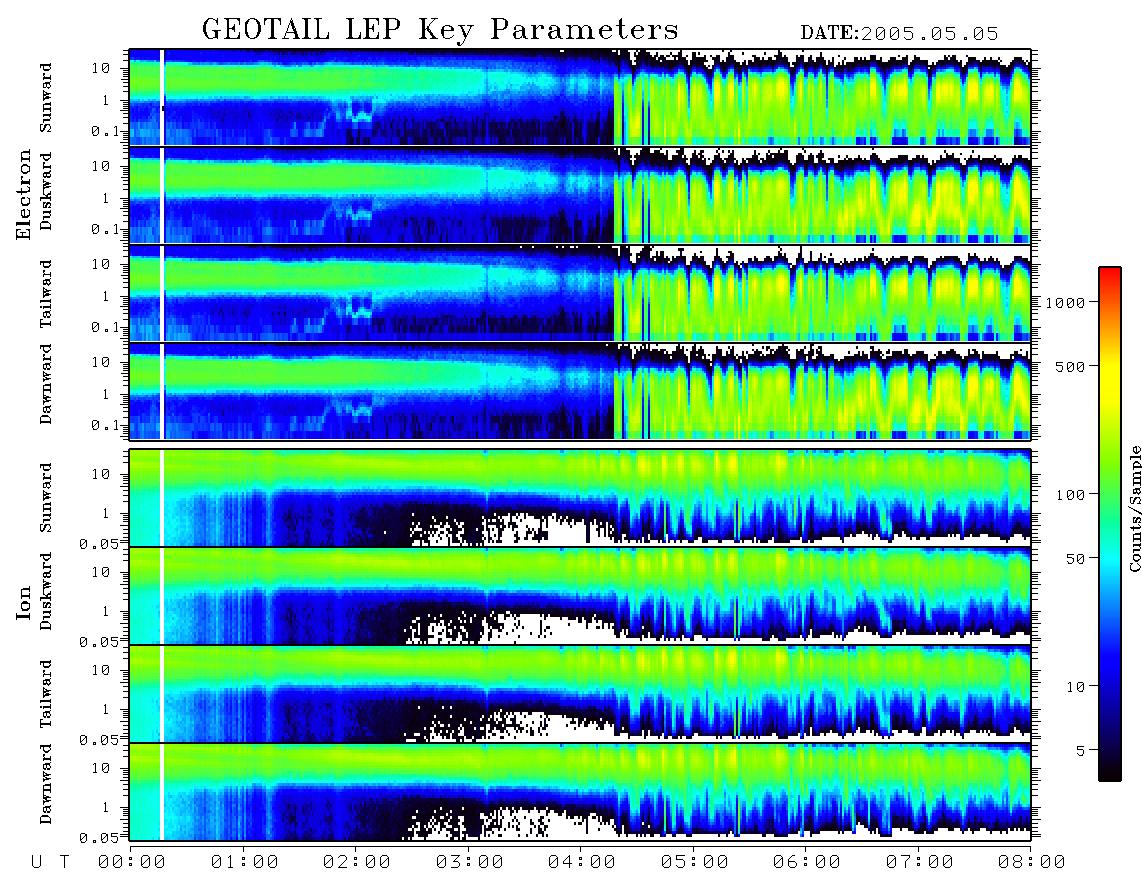Screen dimensions: 1142x880
Task: Click inside the Ion Sunward spectrogram panel
Action: (580, 498)
